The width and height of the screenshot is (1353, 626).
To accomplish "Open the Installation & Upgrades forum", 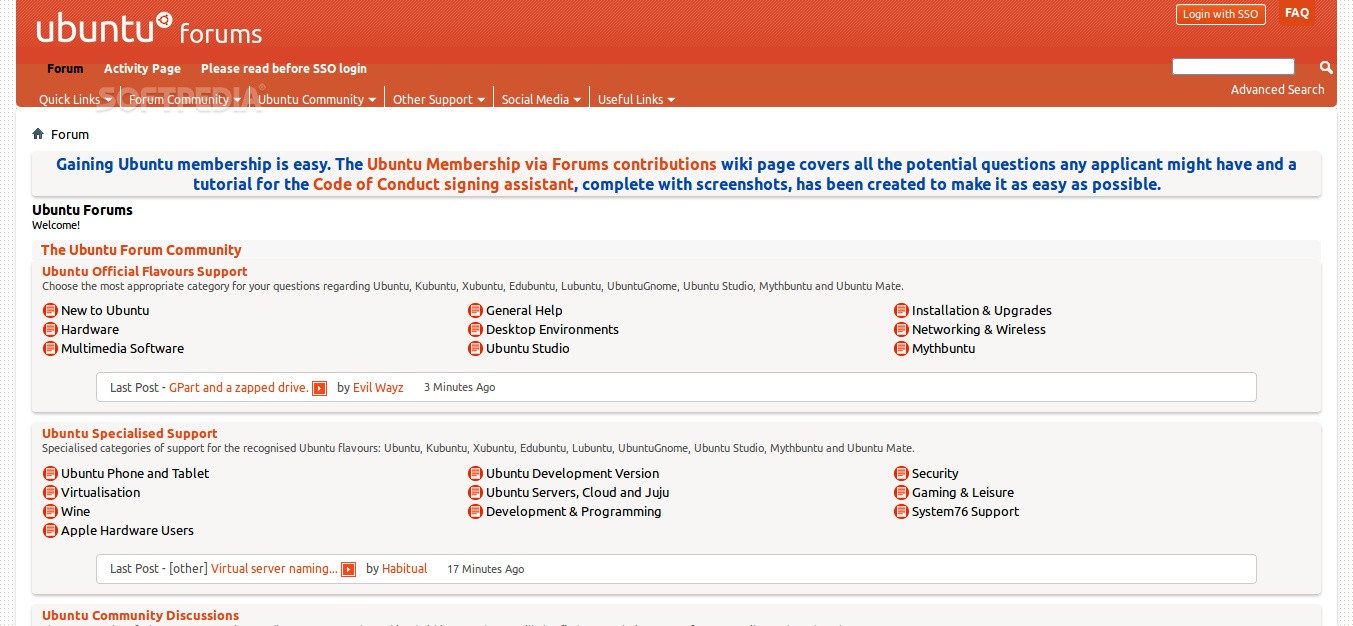I will [x=982, y=310].
